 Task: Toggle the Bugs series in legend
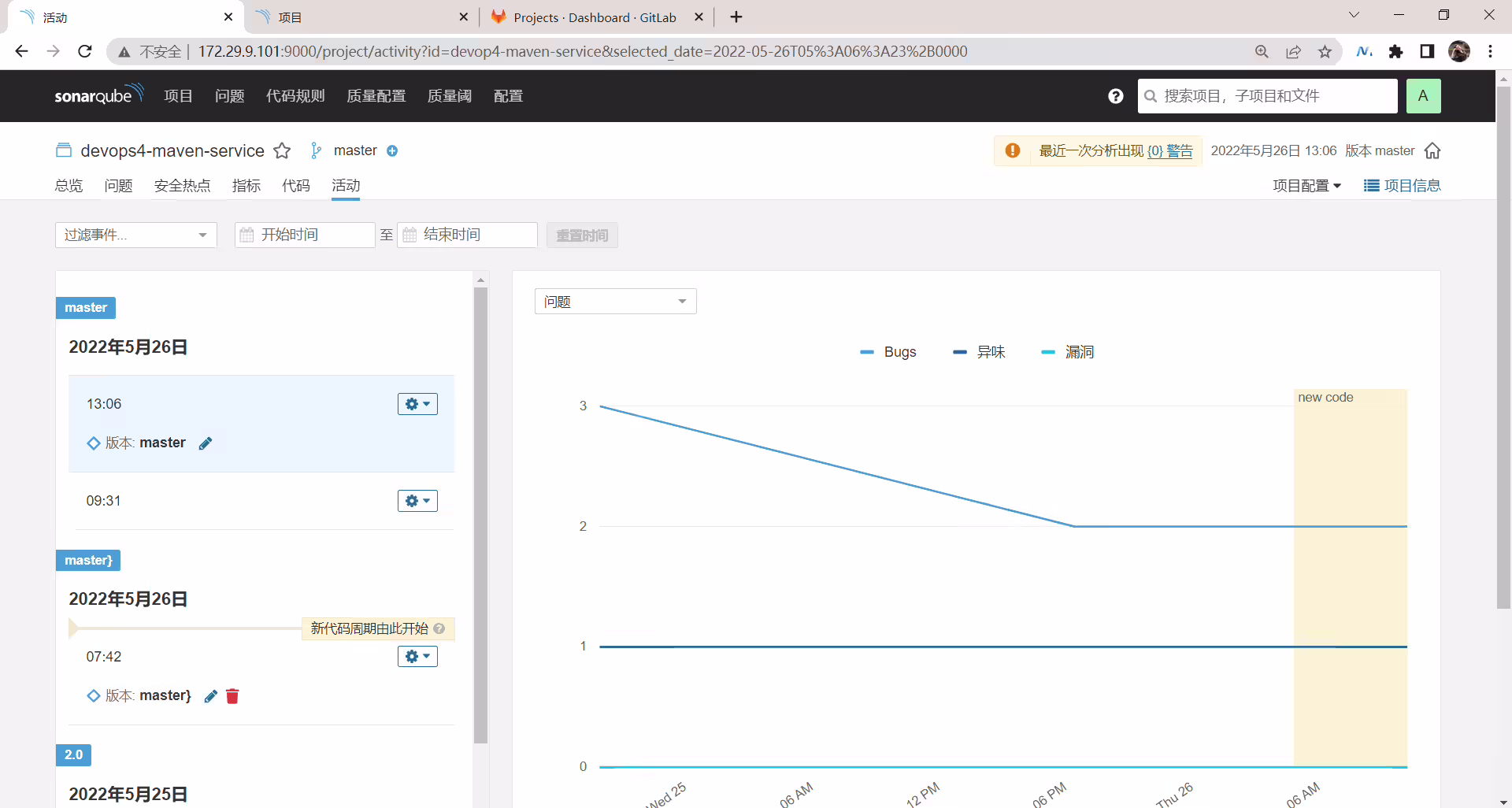point(888,352)
